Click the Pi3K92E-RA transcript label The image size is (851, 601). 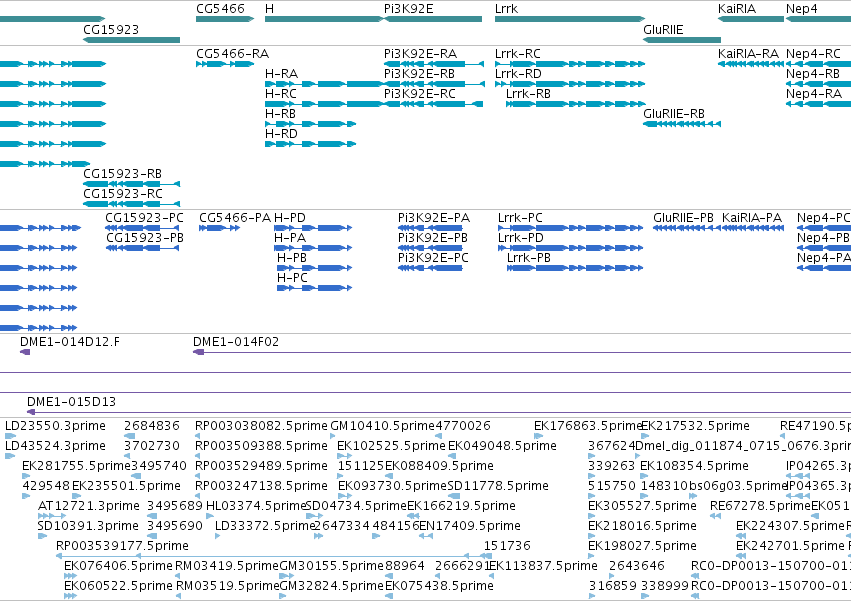pyautogui.click(x=420, y=53)
